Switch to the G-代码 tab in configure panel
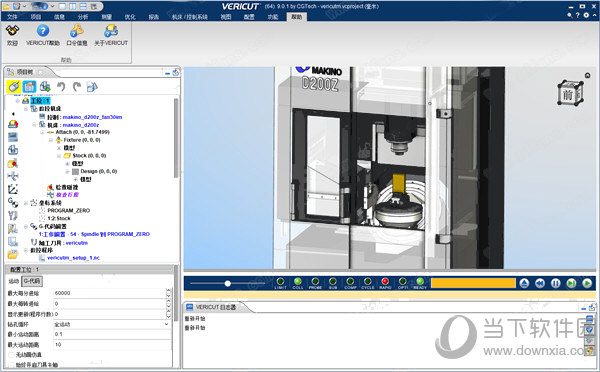 (x=32, y=281)
